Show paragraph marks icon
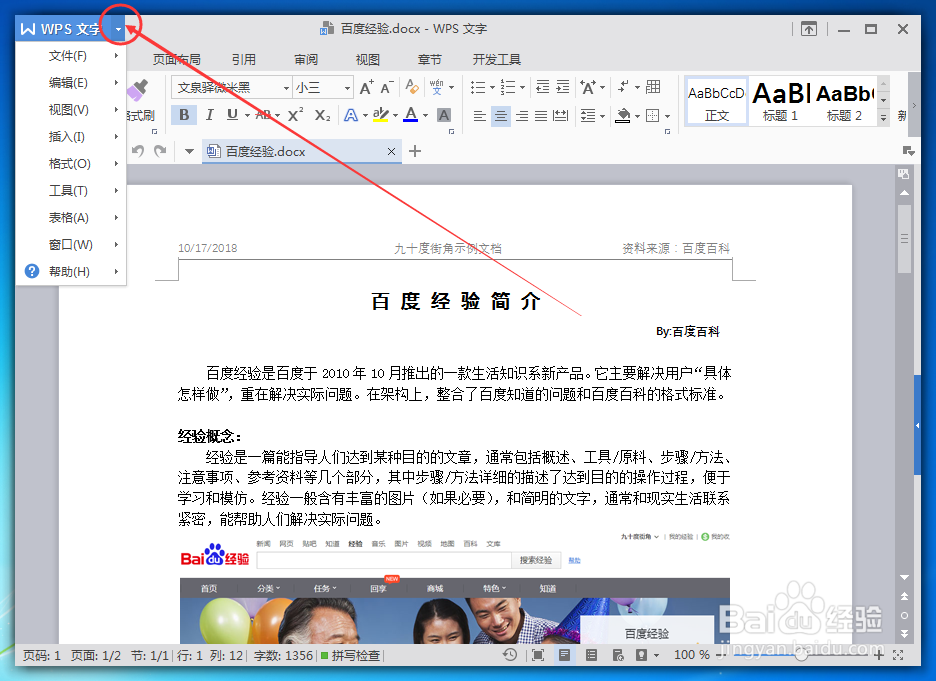The width and height of the screenshot is (936, 681). [x=623, y=87]
